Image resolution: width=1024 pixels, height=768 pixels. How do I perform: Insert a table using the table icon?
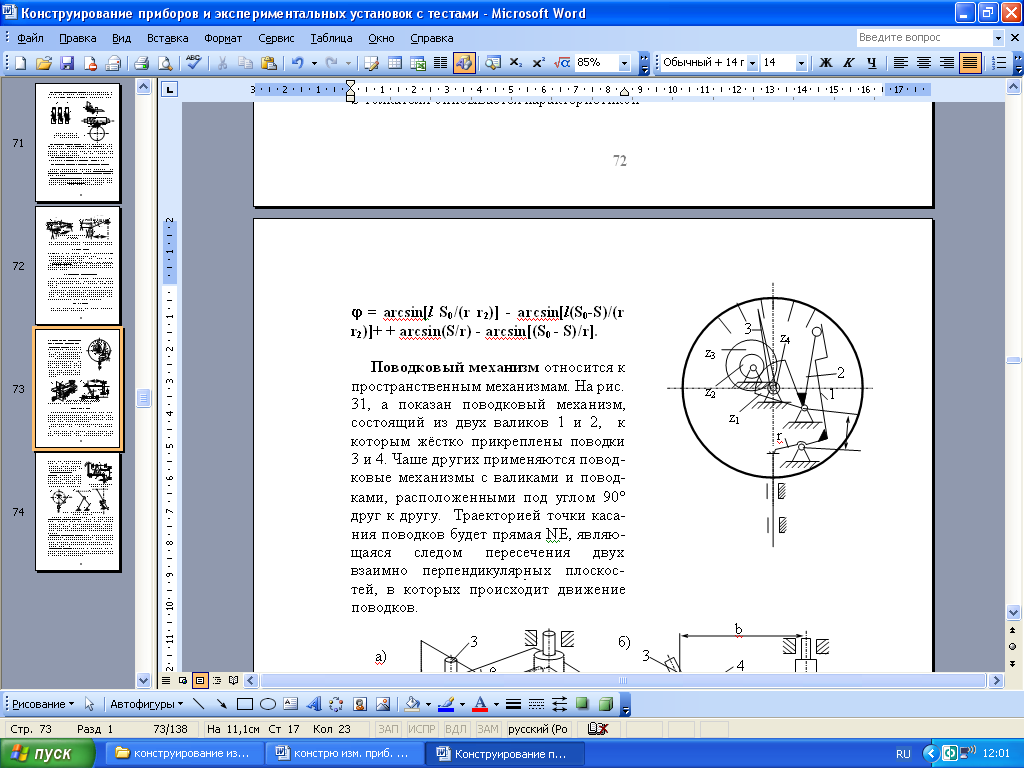coord(394,63)
